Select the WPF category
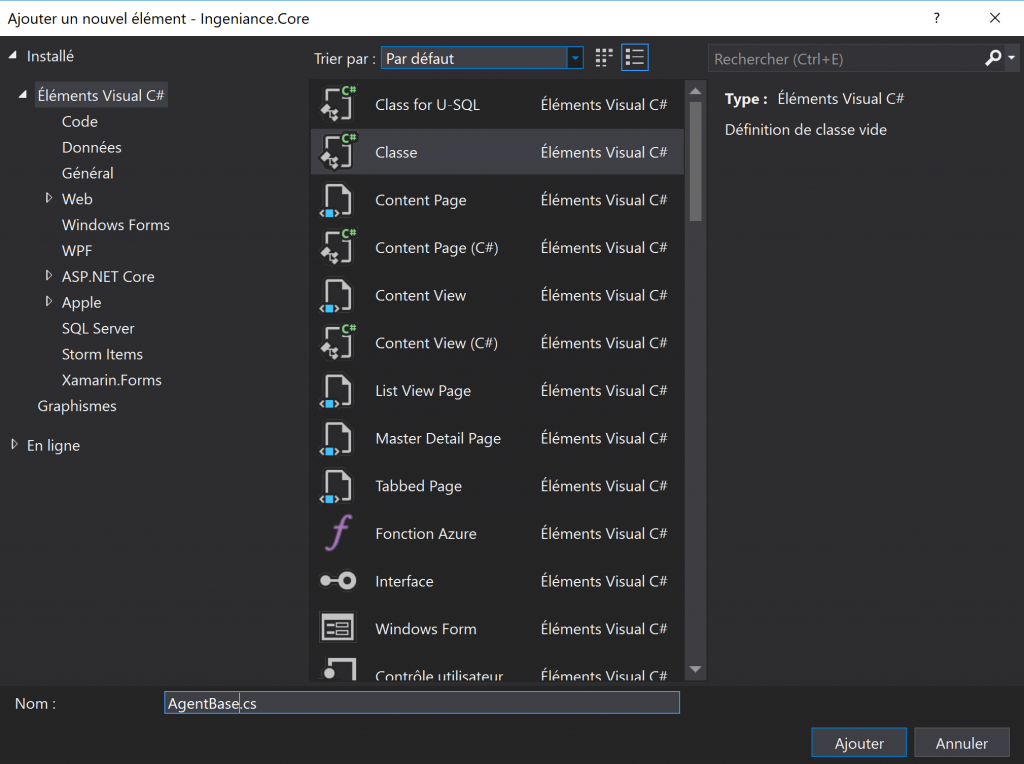Image resolution: width=1024 pixels, height=764 pixels. click(77, 251)
